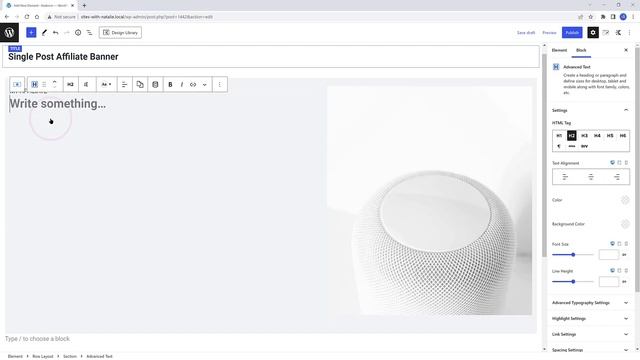Screen dimensions: 640x360
Task: Select H3 HTML tag
Action: coord(584,136)
